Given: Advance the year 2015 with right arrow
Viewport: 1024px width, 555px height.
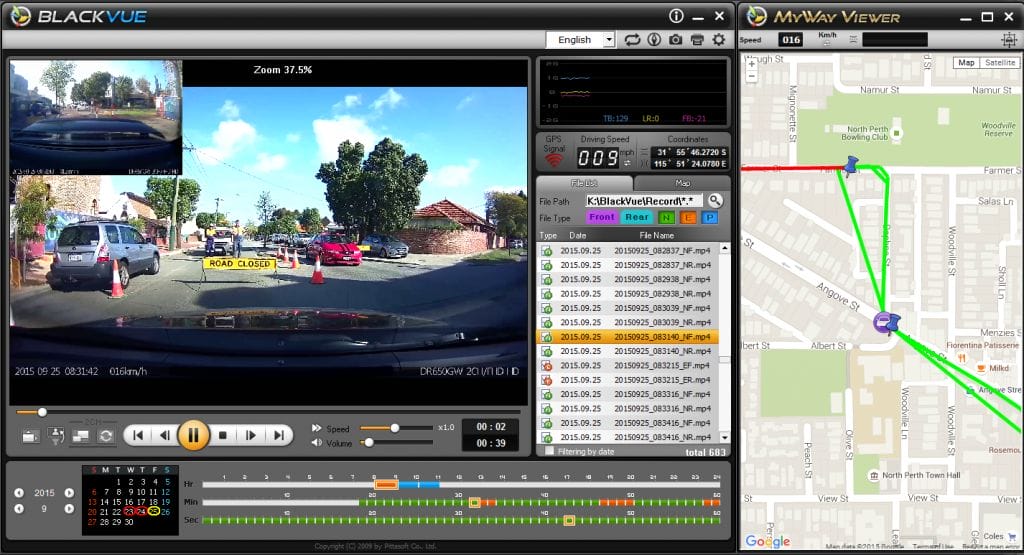Looking at the screenshot, I should 69,492.
